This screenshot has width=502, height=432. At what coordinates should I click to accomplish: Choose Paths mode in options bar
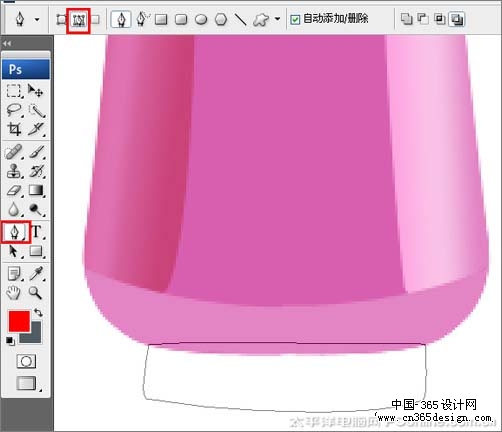click(79, 20)
